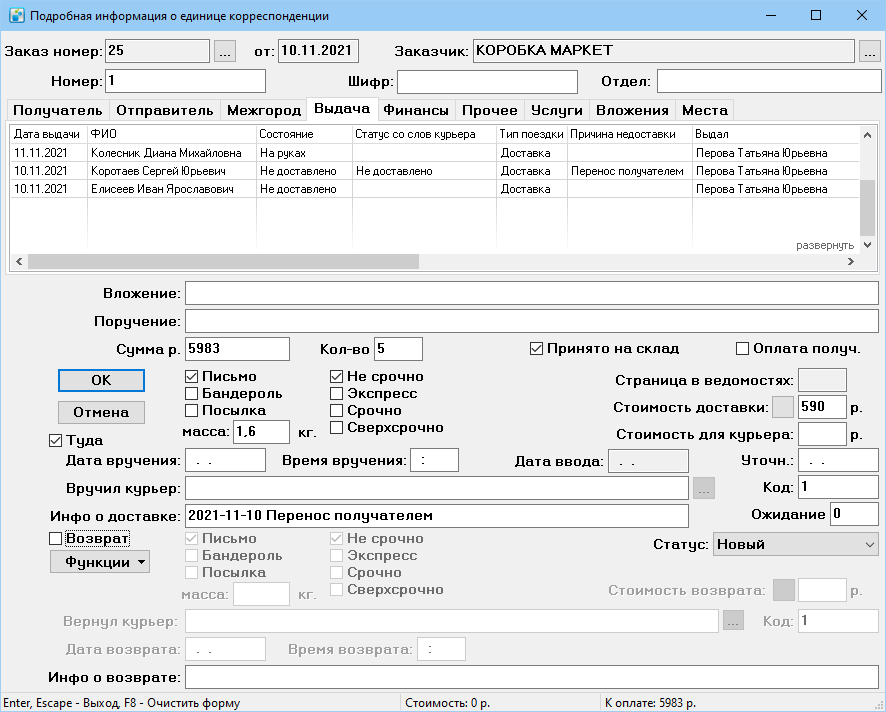
Task: Open the Межгород tab
Action: coord(264,110)
